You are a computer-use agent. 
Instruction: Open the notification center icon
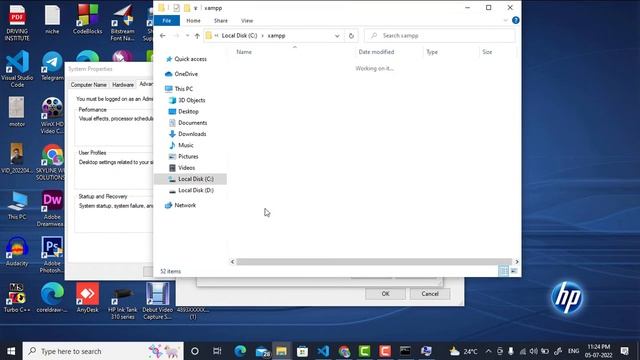click(x=624, y=351)
